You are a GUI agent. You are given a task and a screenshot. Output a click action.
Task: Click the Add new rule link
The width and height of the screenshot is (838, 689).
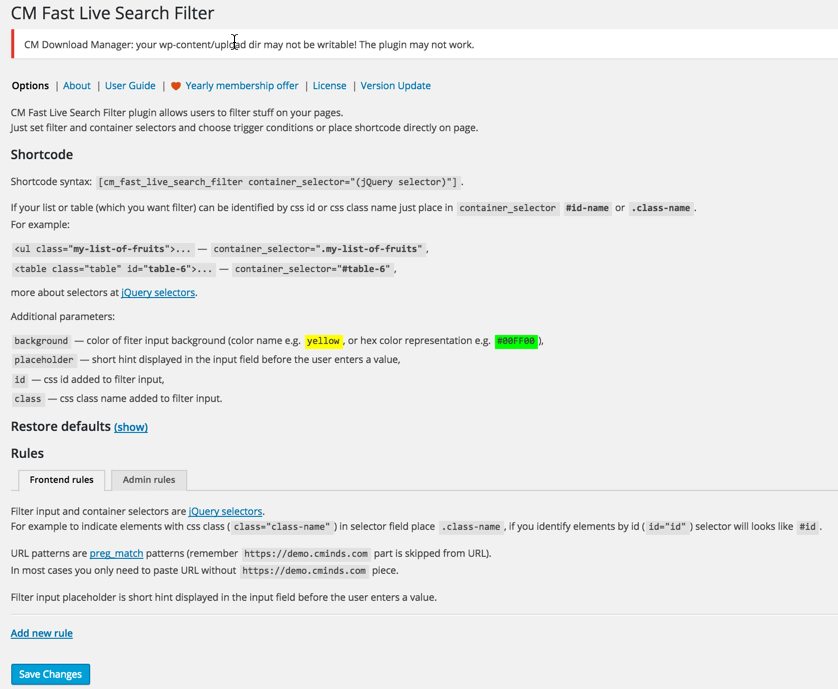[x=41, y=633]
